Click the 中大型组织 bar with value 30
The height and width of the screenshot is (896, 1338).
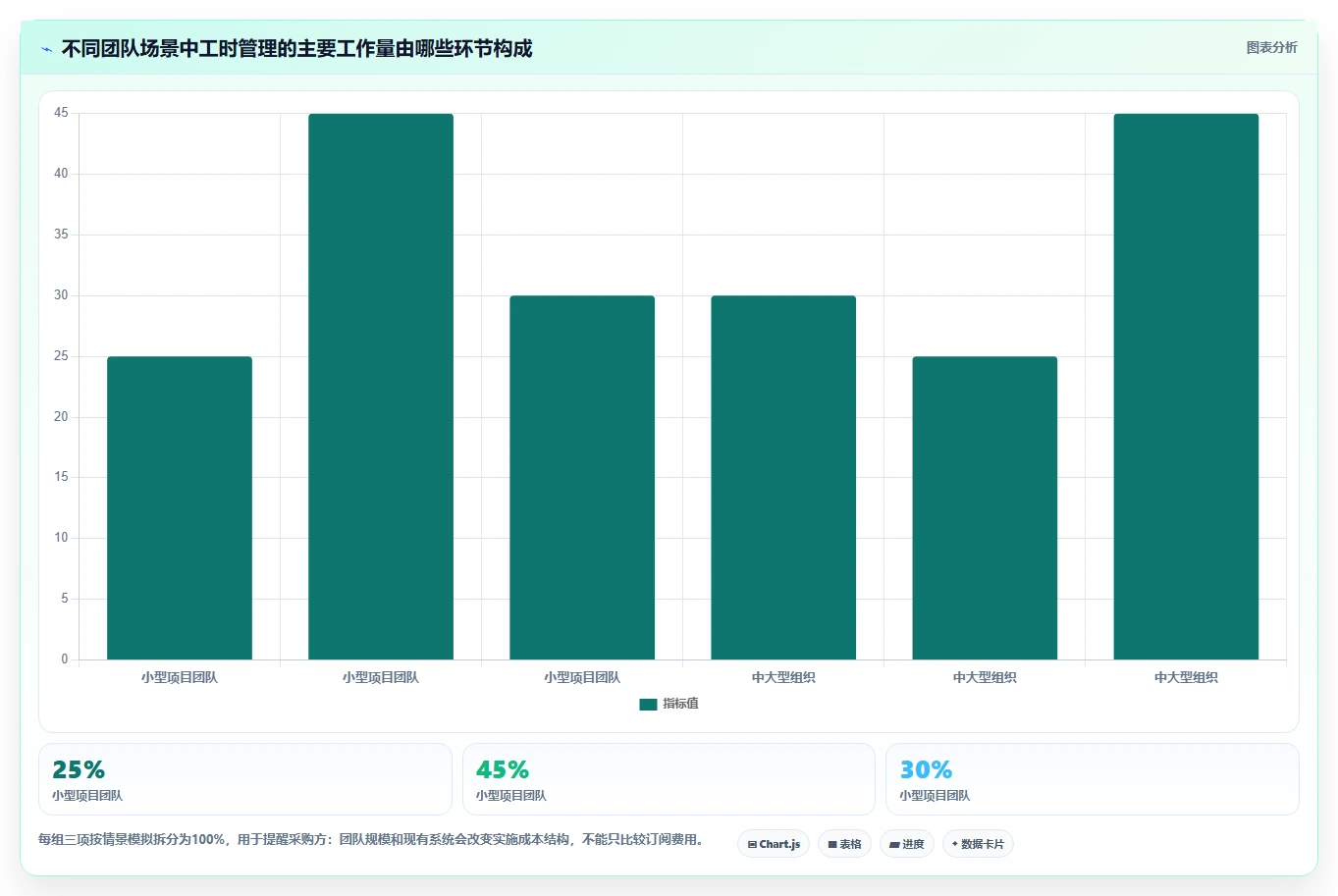[783, 477]
